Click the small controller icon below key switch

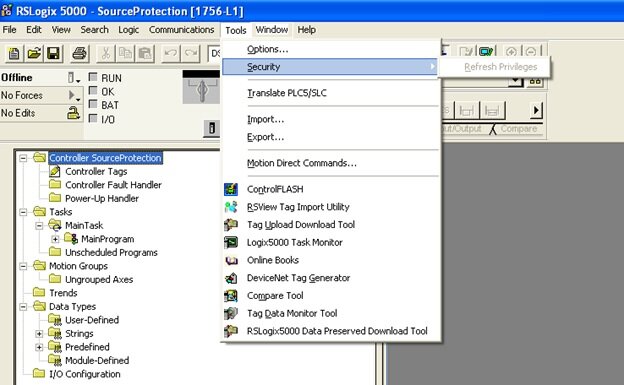point(212,128)
